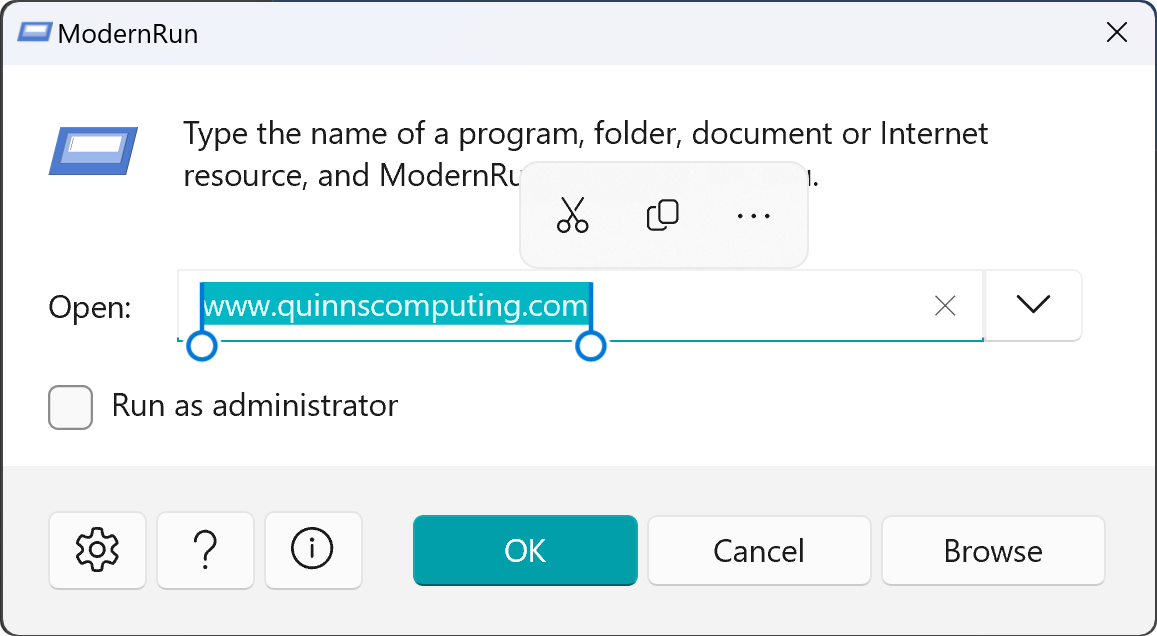This screenshot has height=636, width=1157.
Task: Copy the selected URL using copy icon
Action: (x=663, y=215)
